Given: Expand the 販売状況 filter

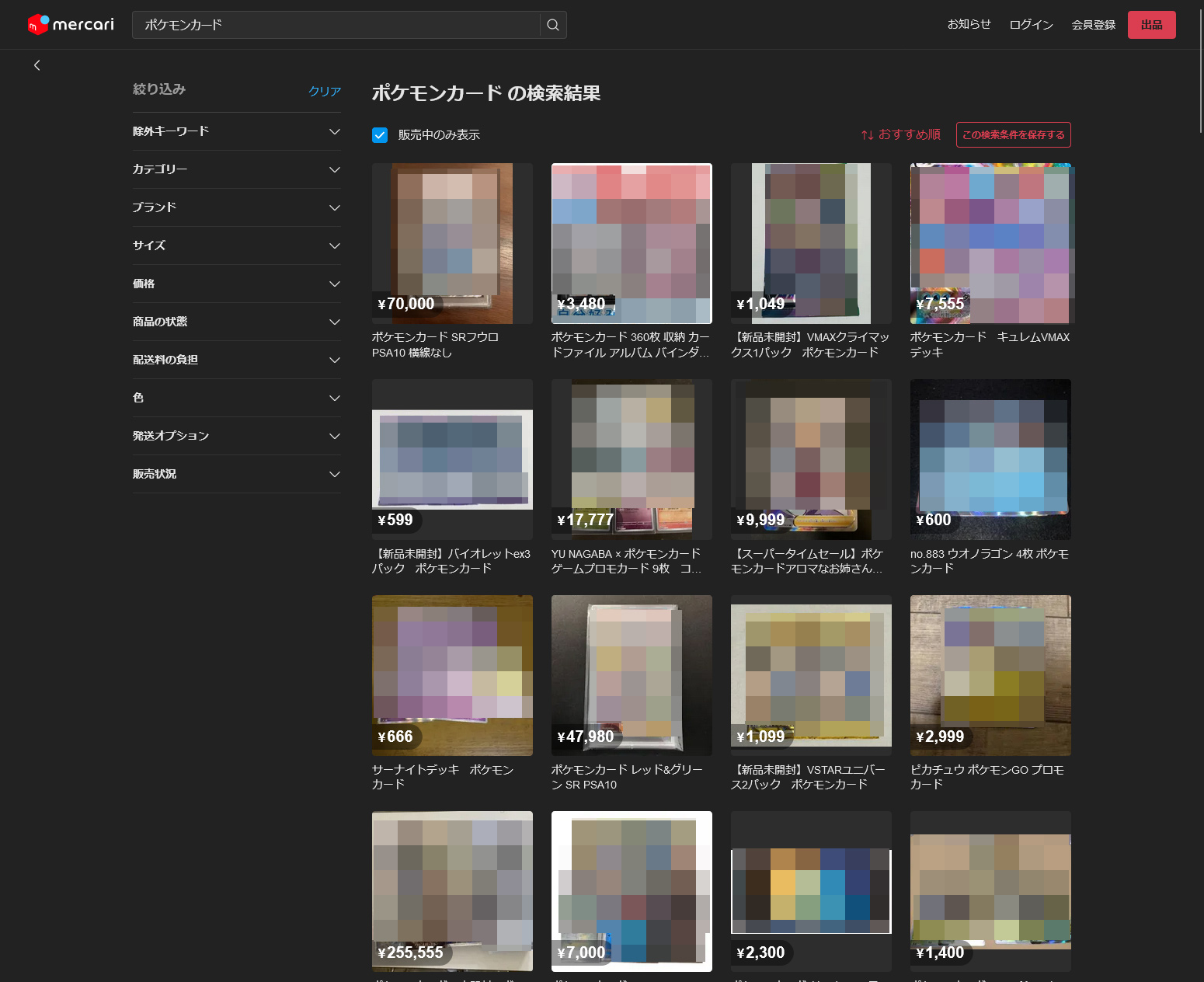Looking at the screenshot, I should [237, 474].
